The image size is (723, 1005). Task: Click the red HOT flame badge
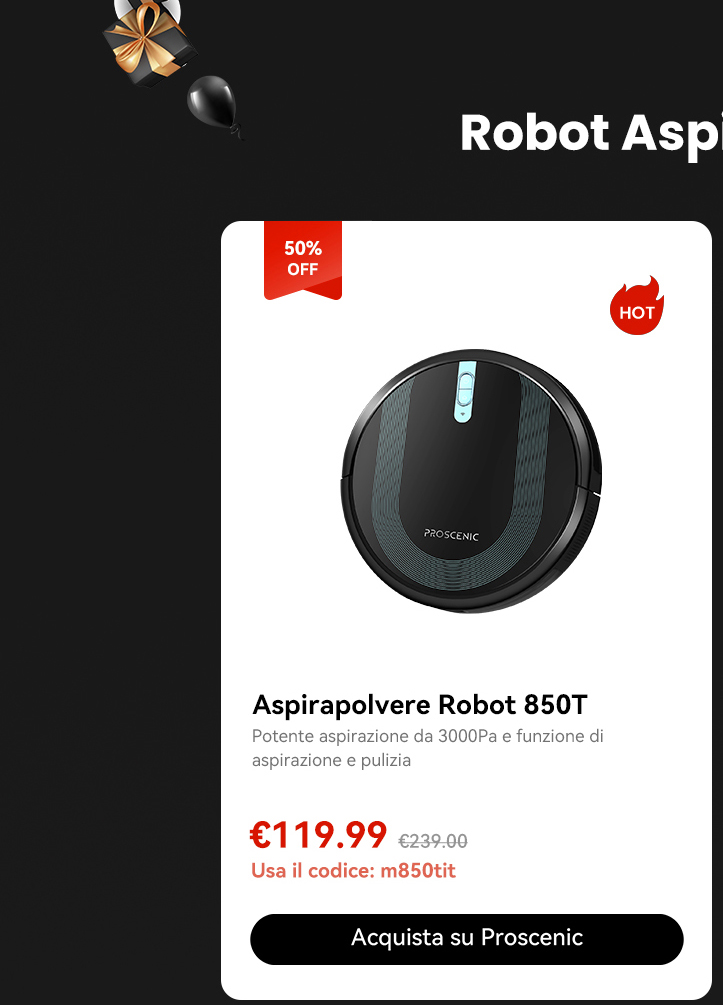636,306
